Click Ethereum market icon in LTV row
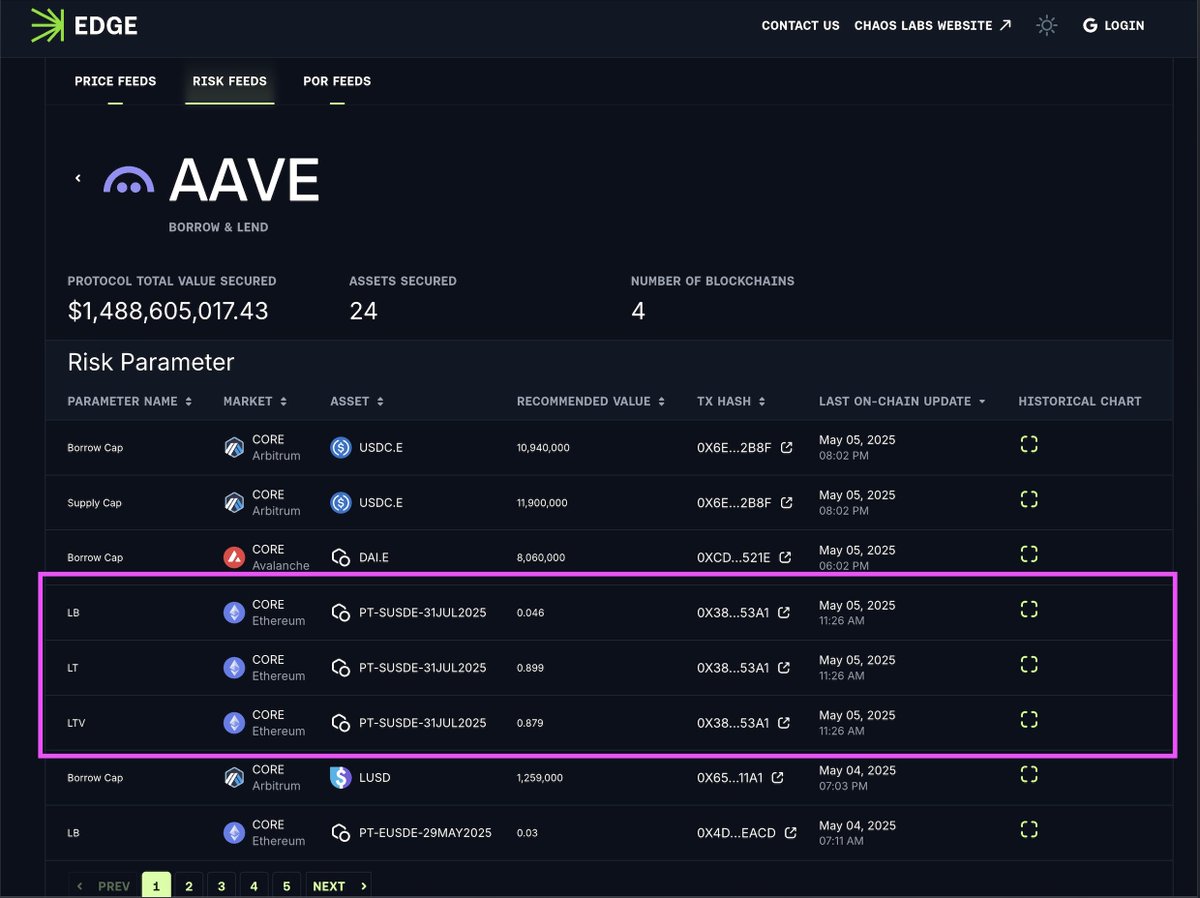 [x=234, y=723]
